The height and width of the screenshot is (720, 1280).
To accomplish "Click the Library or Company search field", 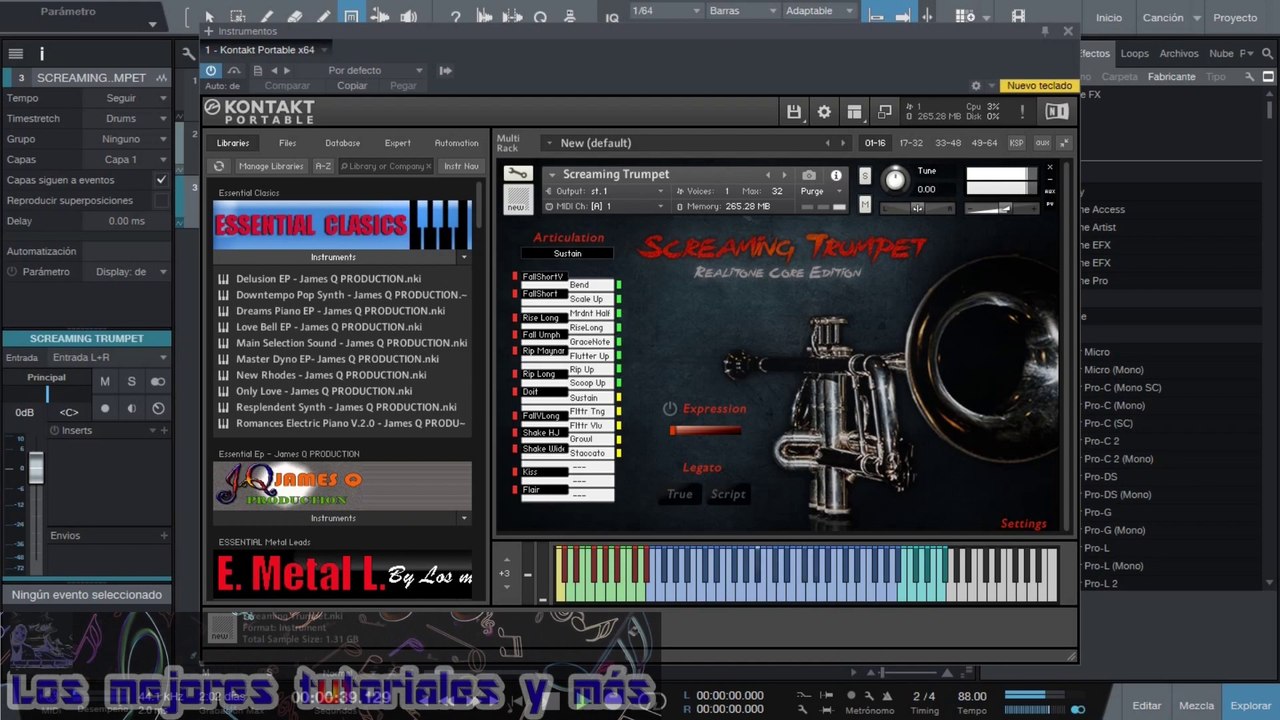I will [x=386, y=166].
